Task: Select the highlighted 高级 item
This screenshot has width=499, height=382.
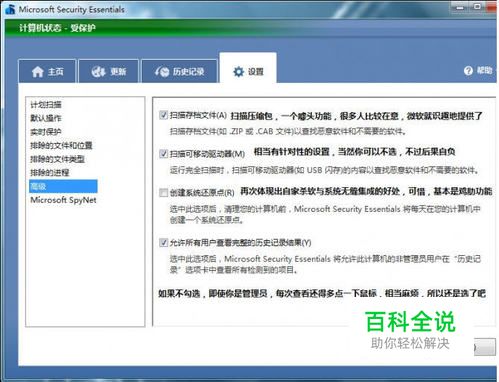Action: click(63, 186)
